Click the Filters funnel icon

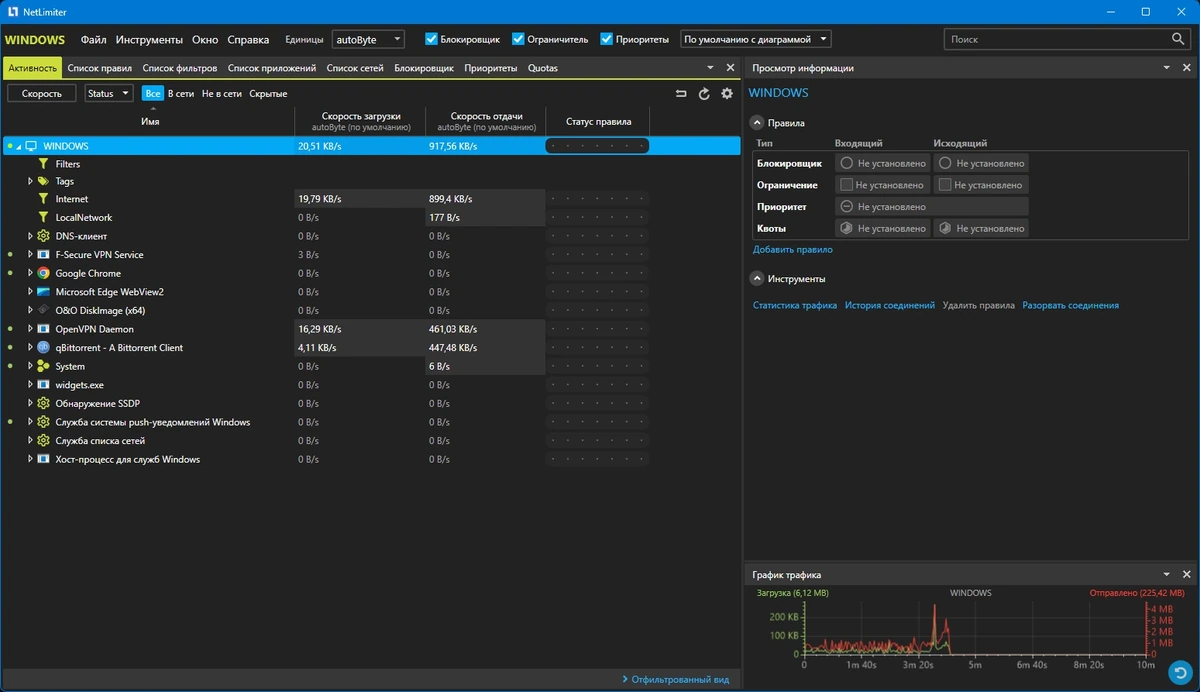[43, 164]
